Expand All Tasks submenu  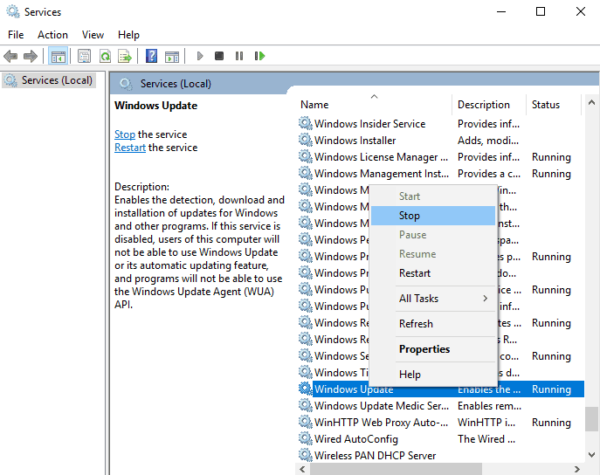(433, 298)
